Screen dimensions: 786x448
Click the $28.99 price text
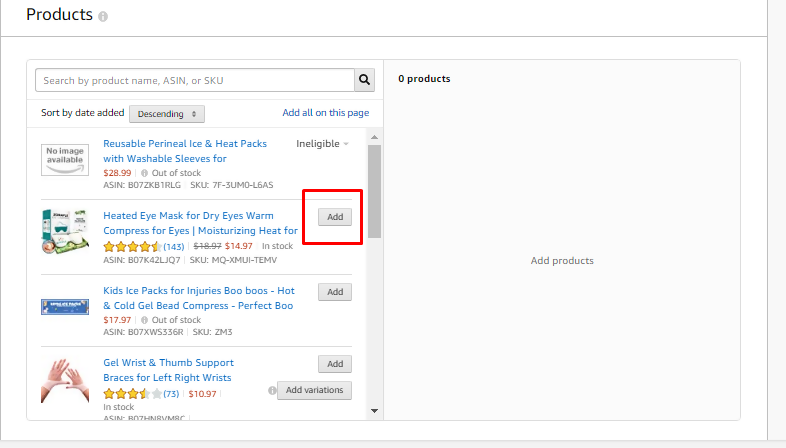click(117, 173)
